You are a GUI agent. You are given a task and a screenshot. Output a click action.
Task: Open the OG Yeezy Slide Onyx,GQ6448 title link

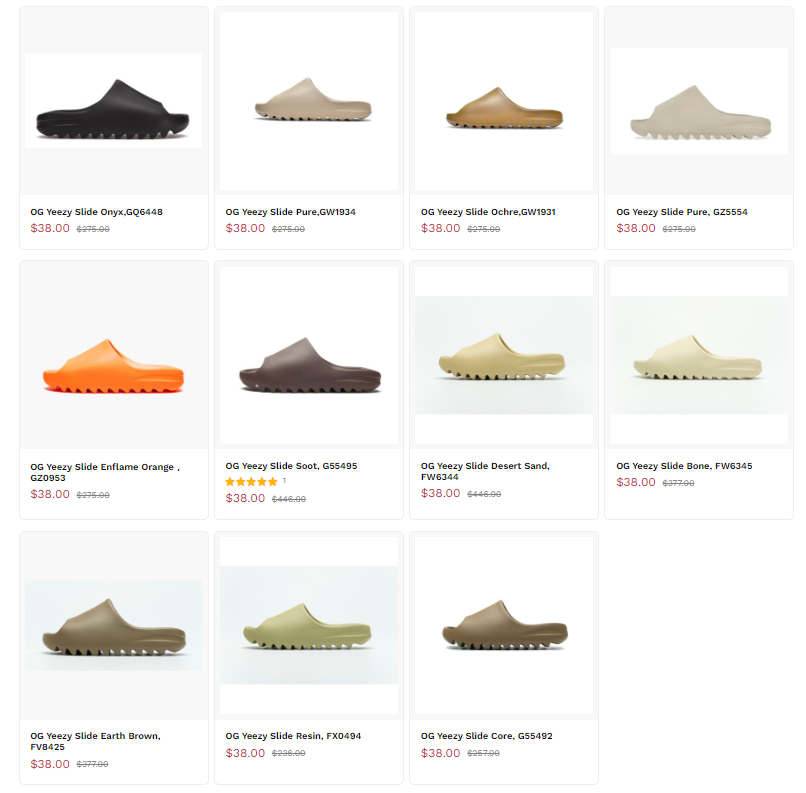point(96,212)
